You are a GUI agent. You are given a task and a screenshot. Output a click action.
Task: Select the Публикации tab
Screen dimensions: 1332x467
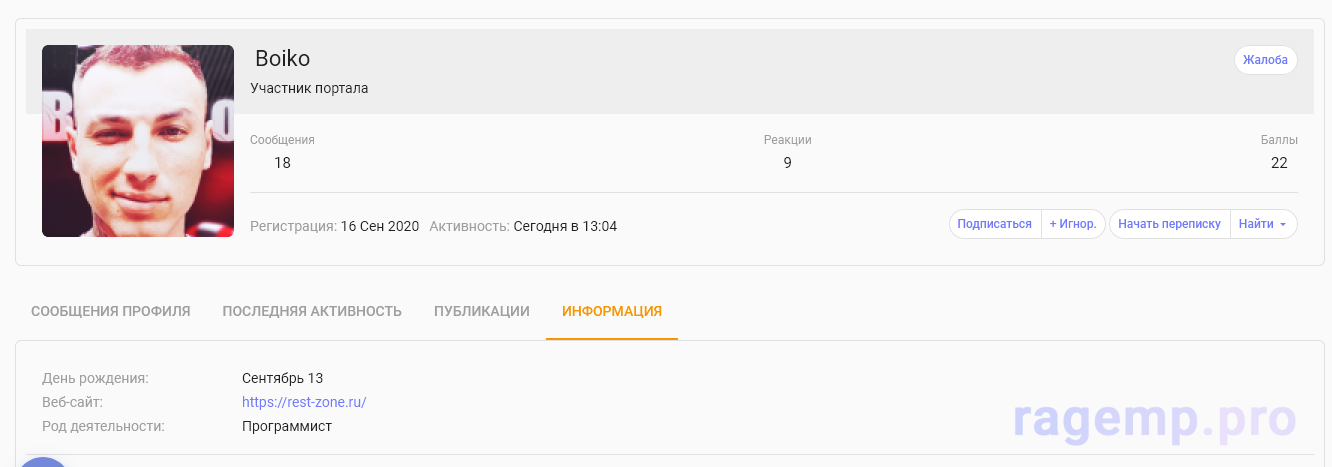tap(482, 311)
